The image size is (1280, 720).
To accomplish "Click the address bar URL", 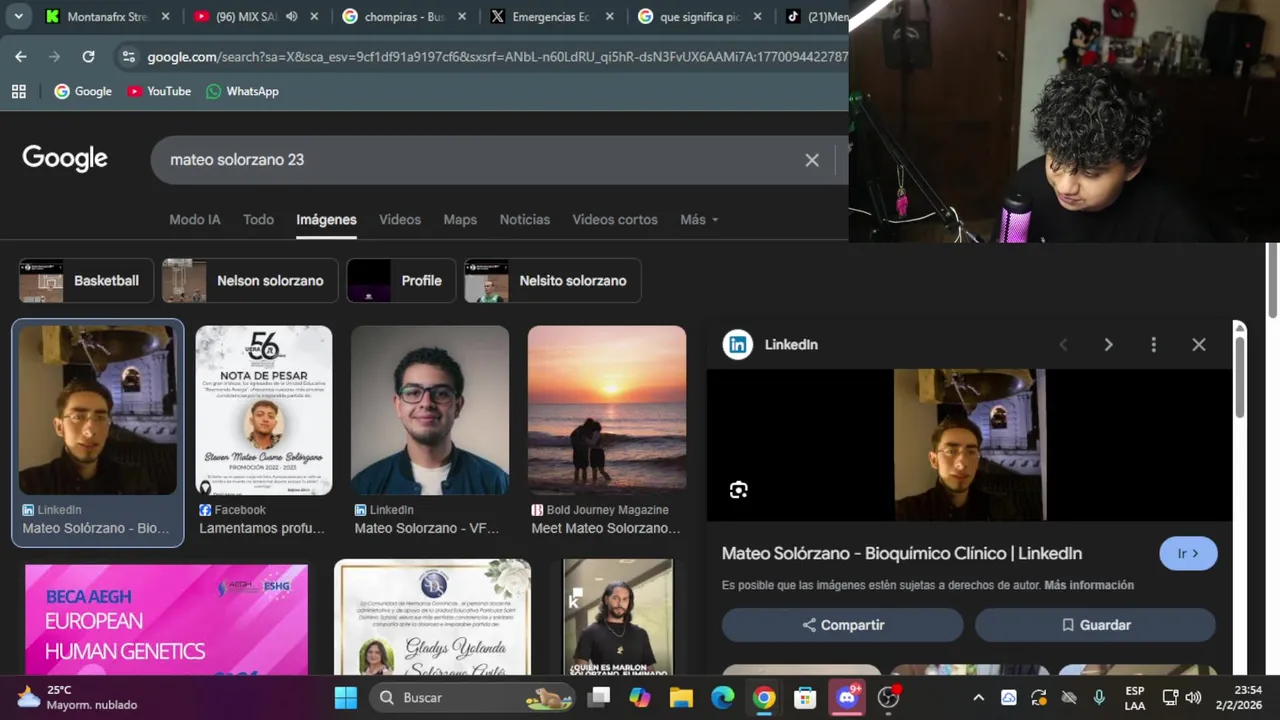I will point(497,57).
